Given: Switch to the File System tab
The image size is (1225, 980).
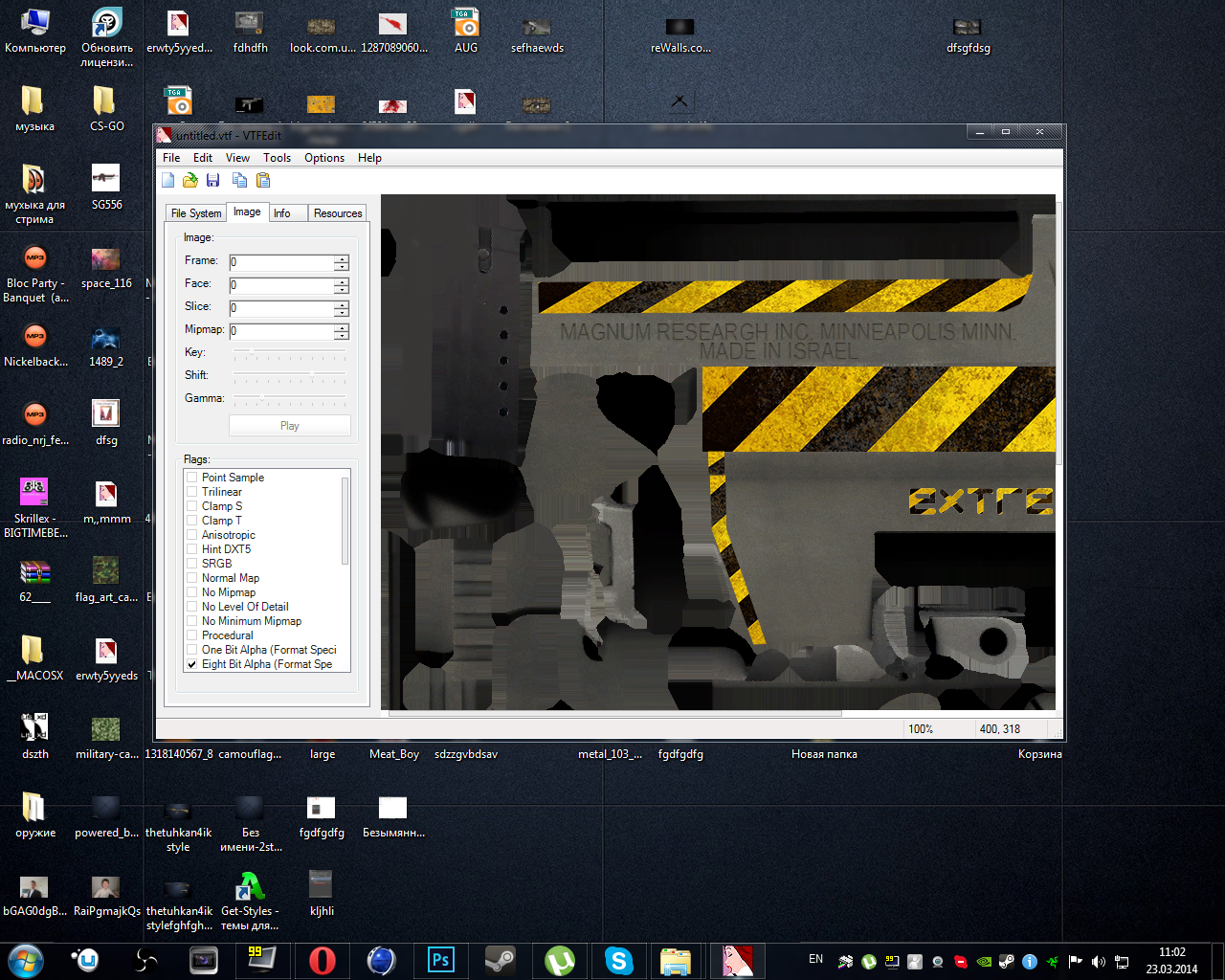Looking at the screenshot, I should click(x=196, y=213).
